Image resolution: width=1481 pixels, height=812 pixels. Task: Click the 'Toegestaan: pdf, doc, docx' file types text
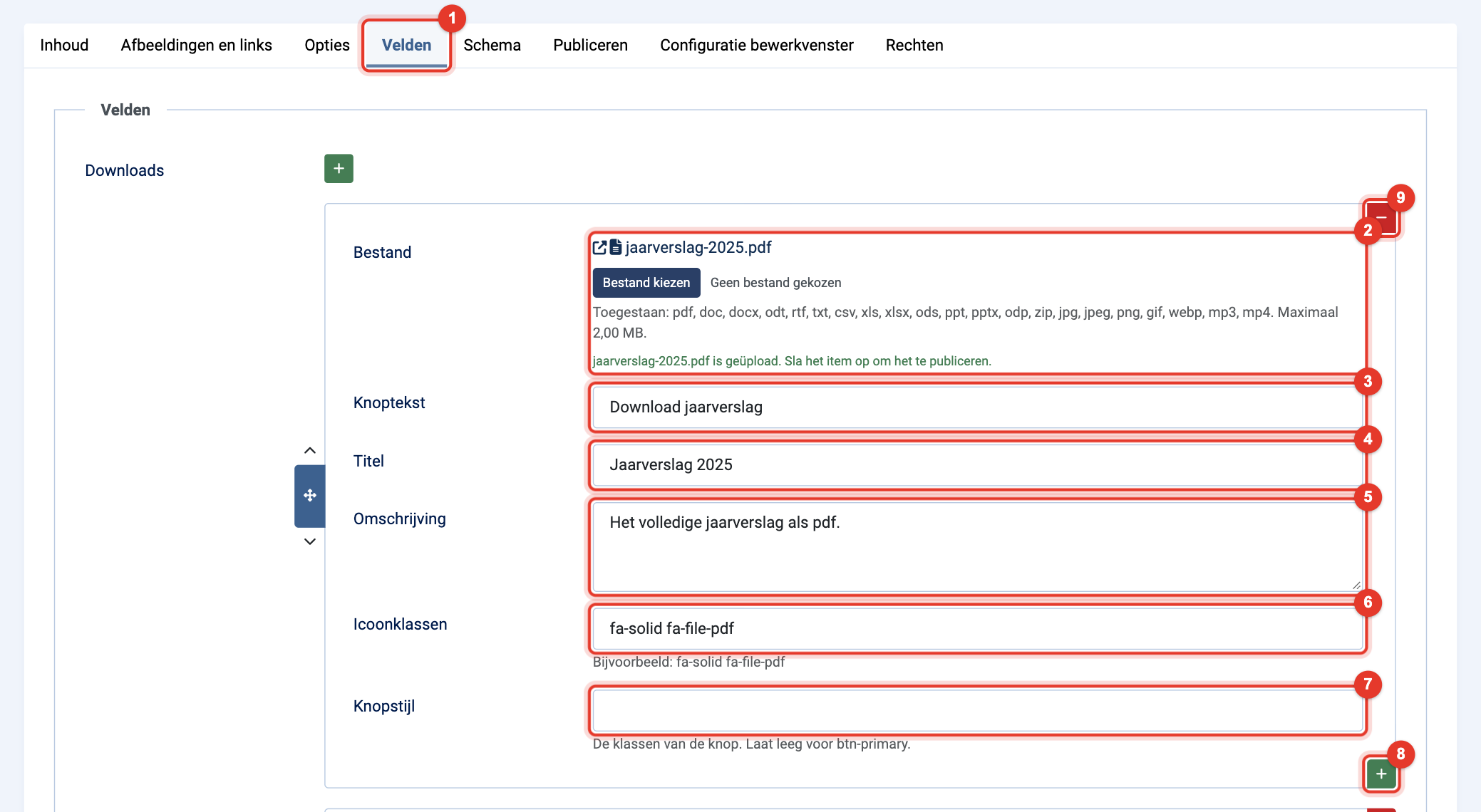pos(966,323)
